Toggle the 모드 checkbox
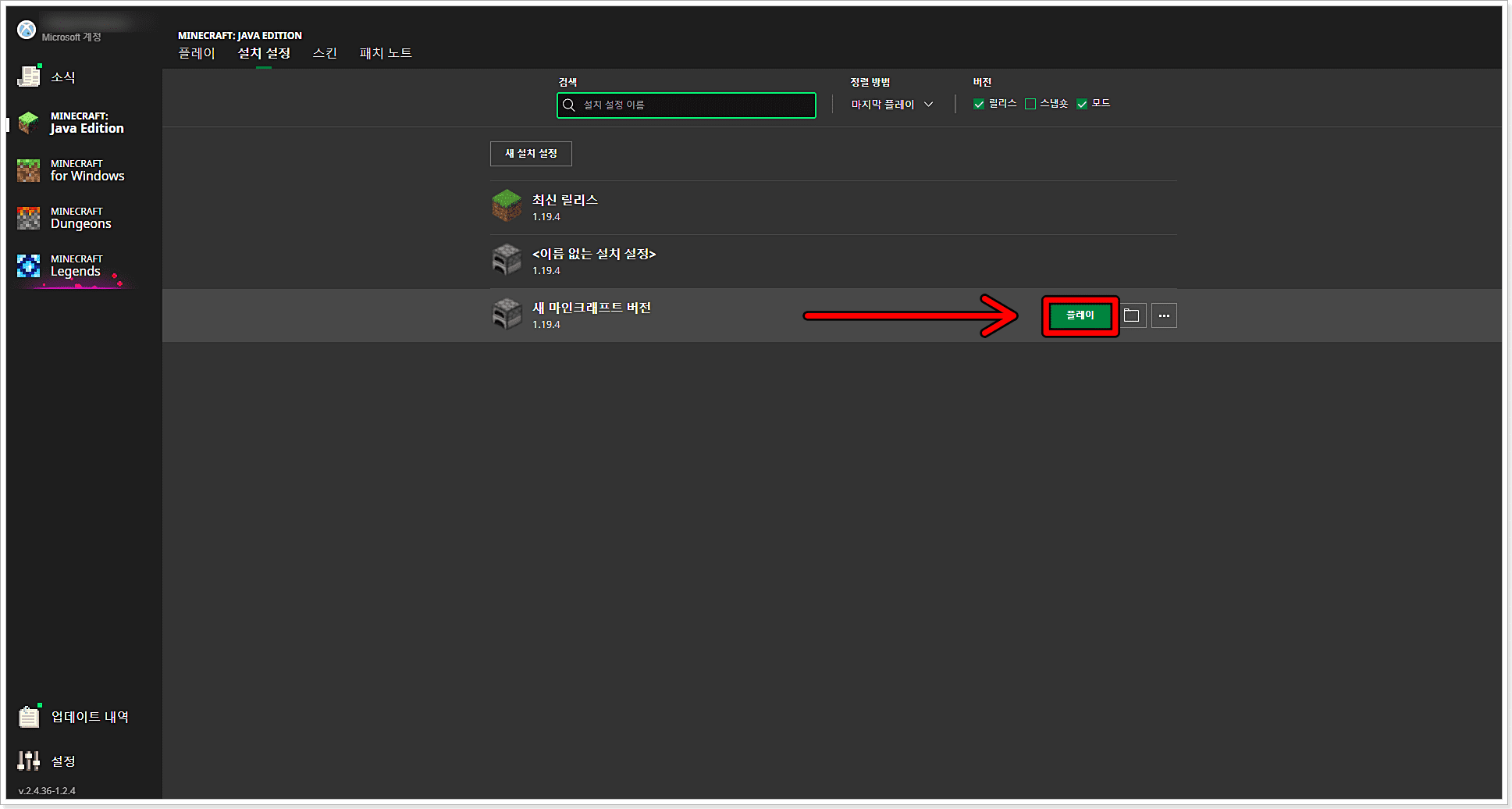 [x=1082, y=104]
